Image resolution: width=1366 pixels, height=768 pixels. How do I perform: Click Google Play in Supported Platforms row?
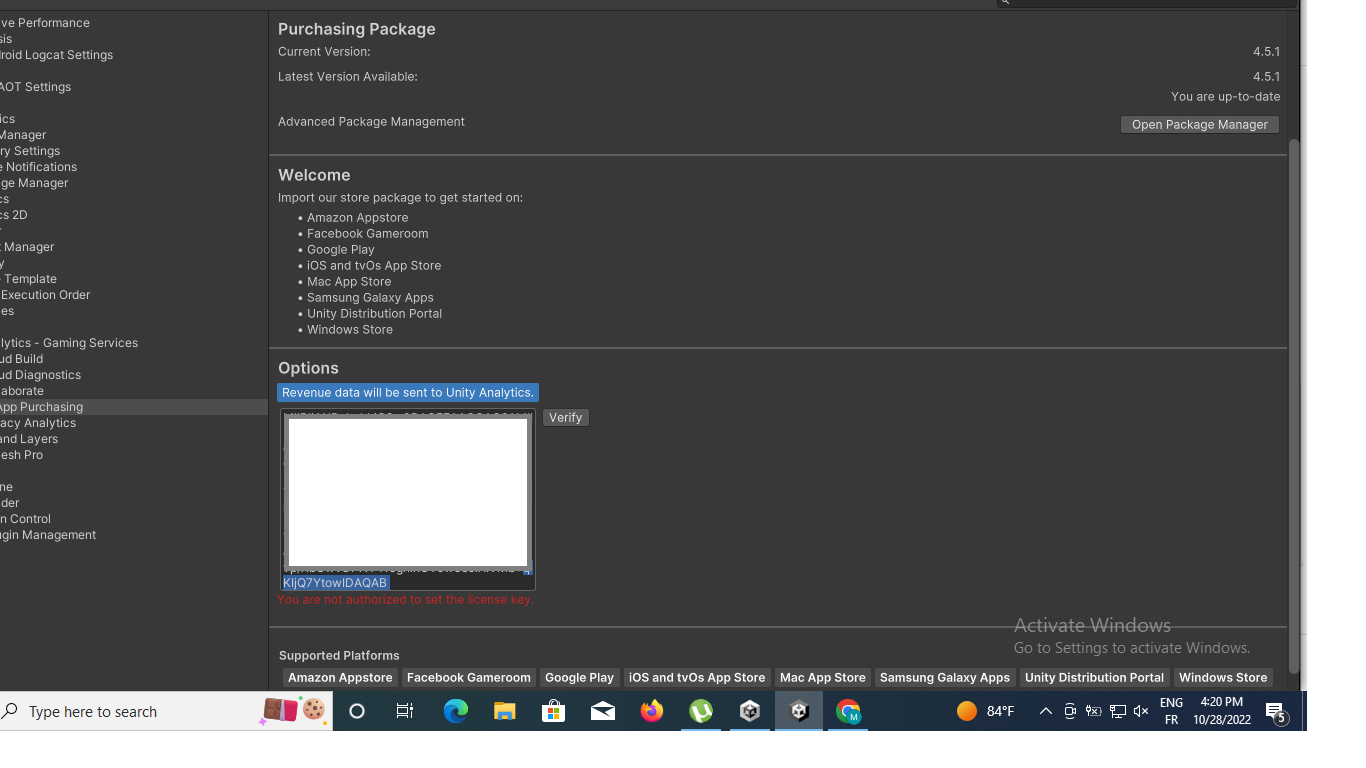coord(579,678)
